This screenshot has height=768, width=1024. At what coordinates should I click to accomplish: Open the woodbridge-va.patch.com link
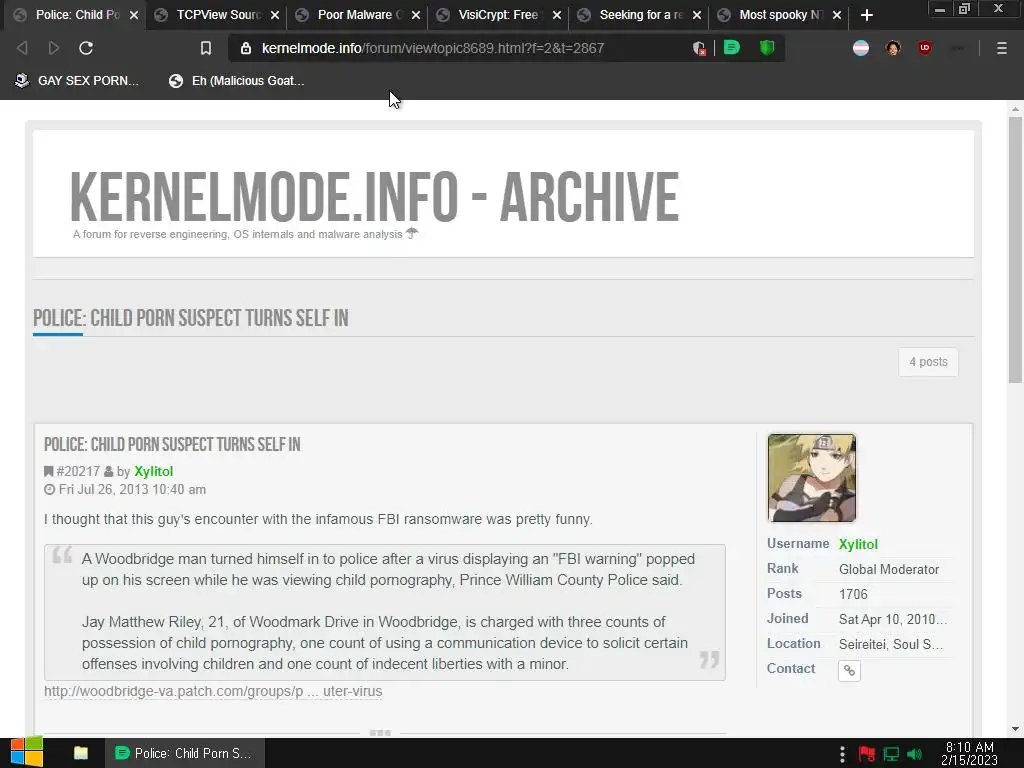pos(213,691)
